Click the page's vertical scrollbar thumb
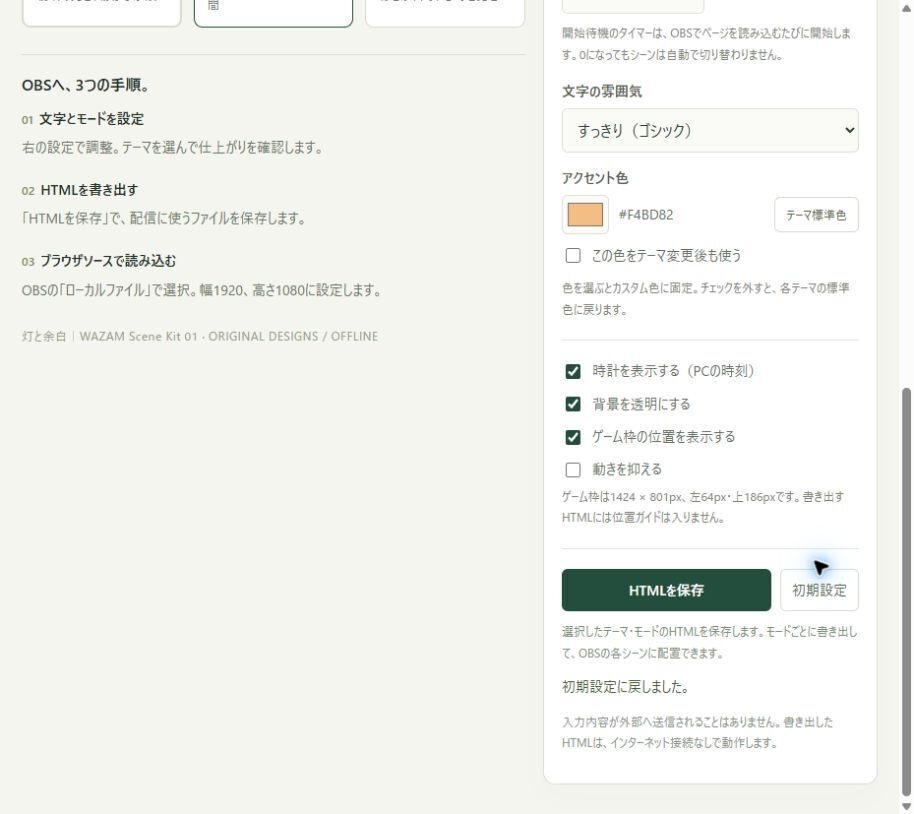Viewport: 914px width, 814px height. [906, 591]
